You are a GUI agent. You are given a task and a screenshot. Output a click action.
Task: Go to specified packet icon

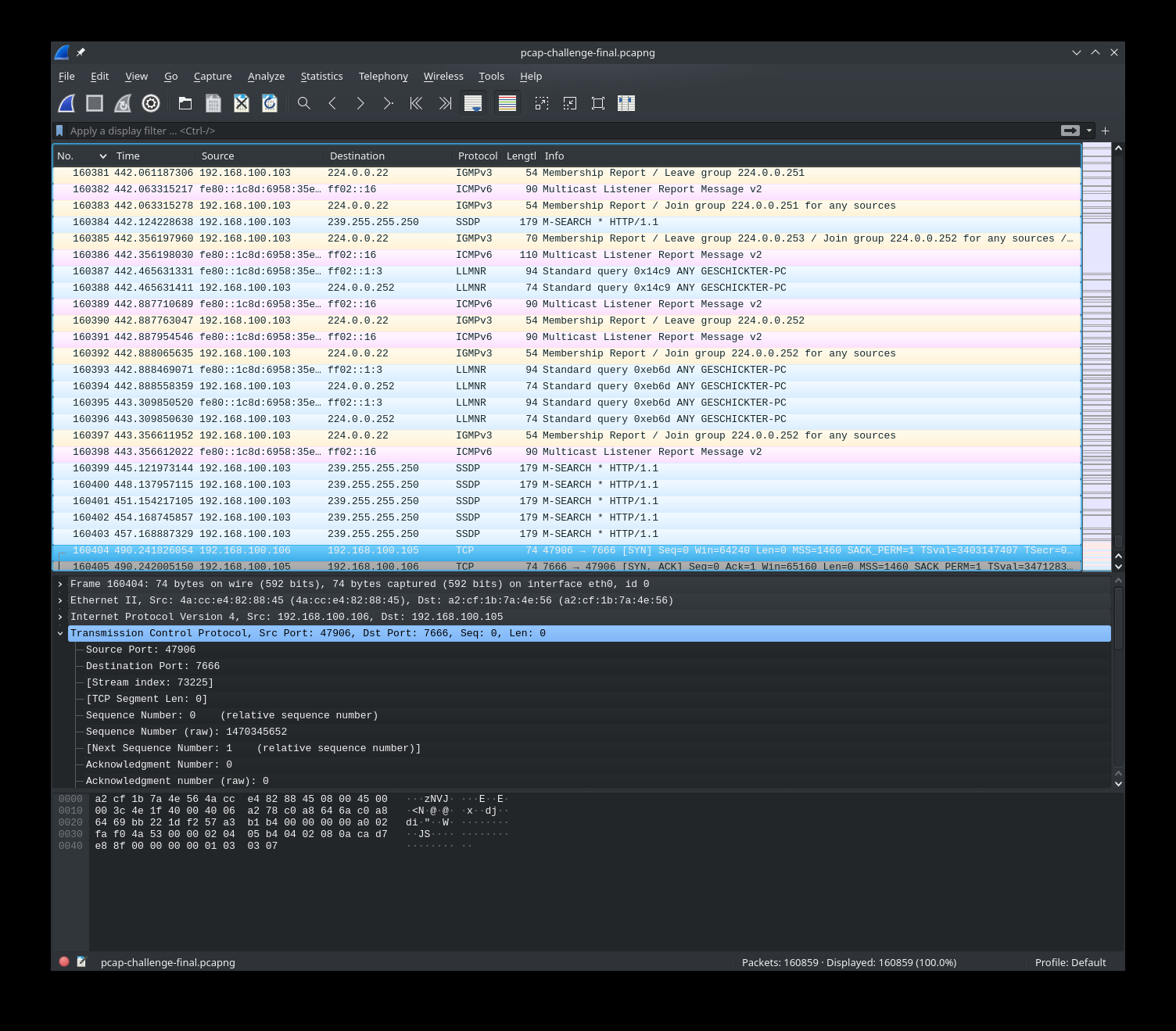[x=389, y=103]
